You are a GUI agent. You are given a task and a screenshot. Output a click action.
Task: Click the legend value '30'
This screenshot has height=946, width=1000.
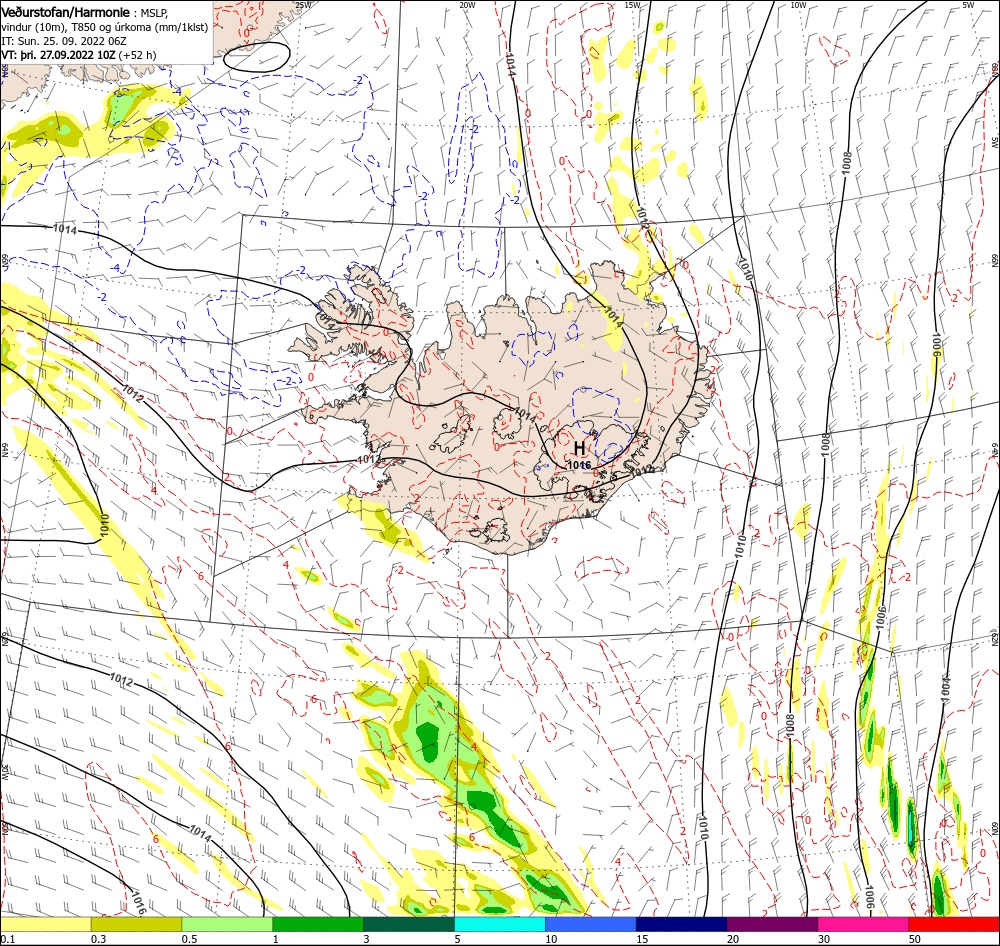point(824,939)
